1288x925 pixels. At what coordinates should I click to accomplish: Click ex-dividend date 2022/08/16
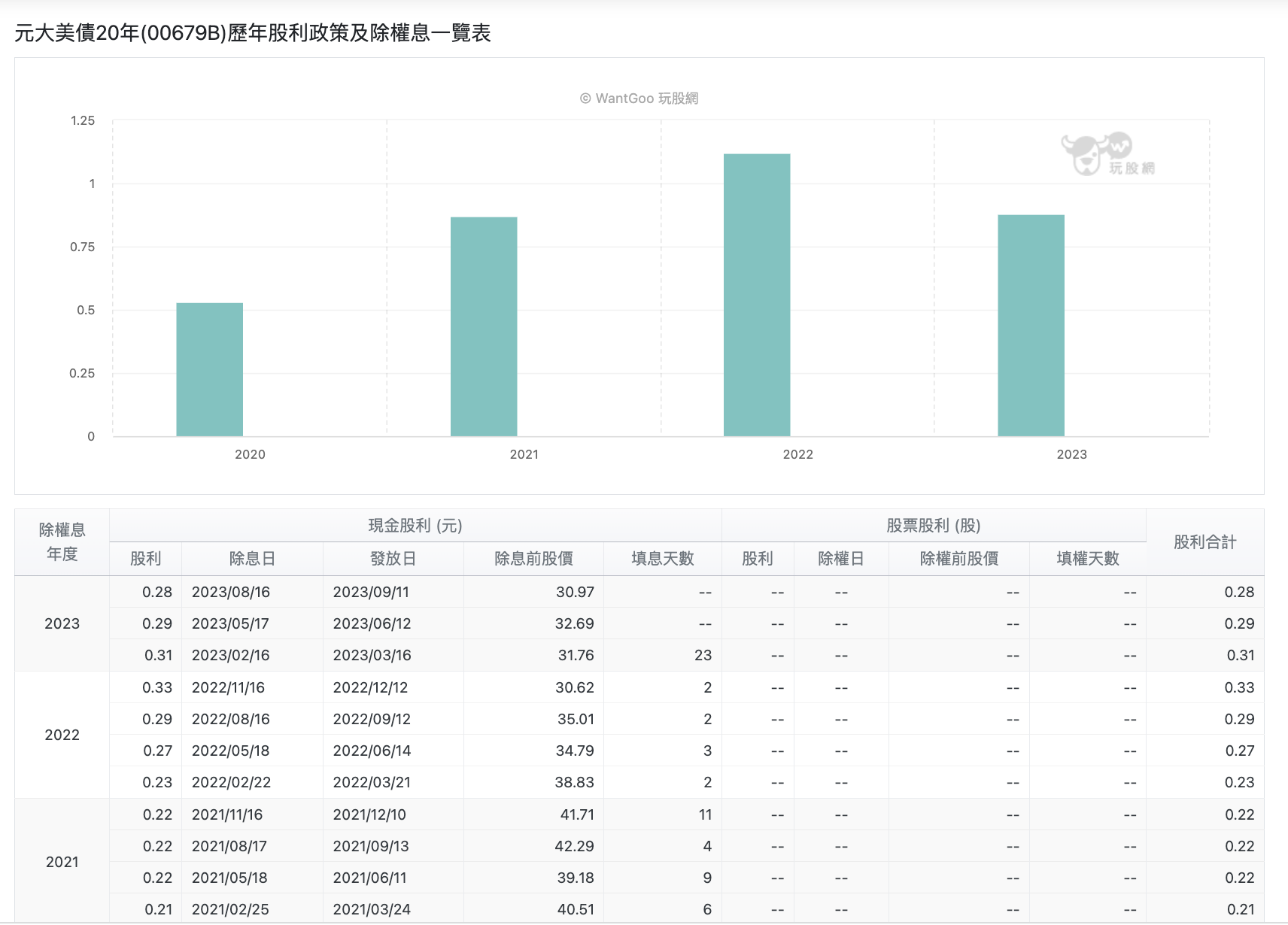point(231,720)
